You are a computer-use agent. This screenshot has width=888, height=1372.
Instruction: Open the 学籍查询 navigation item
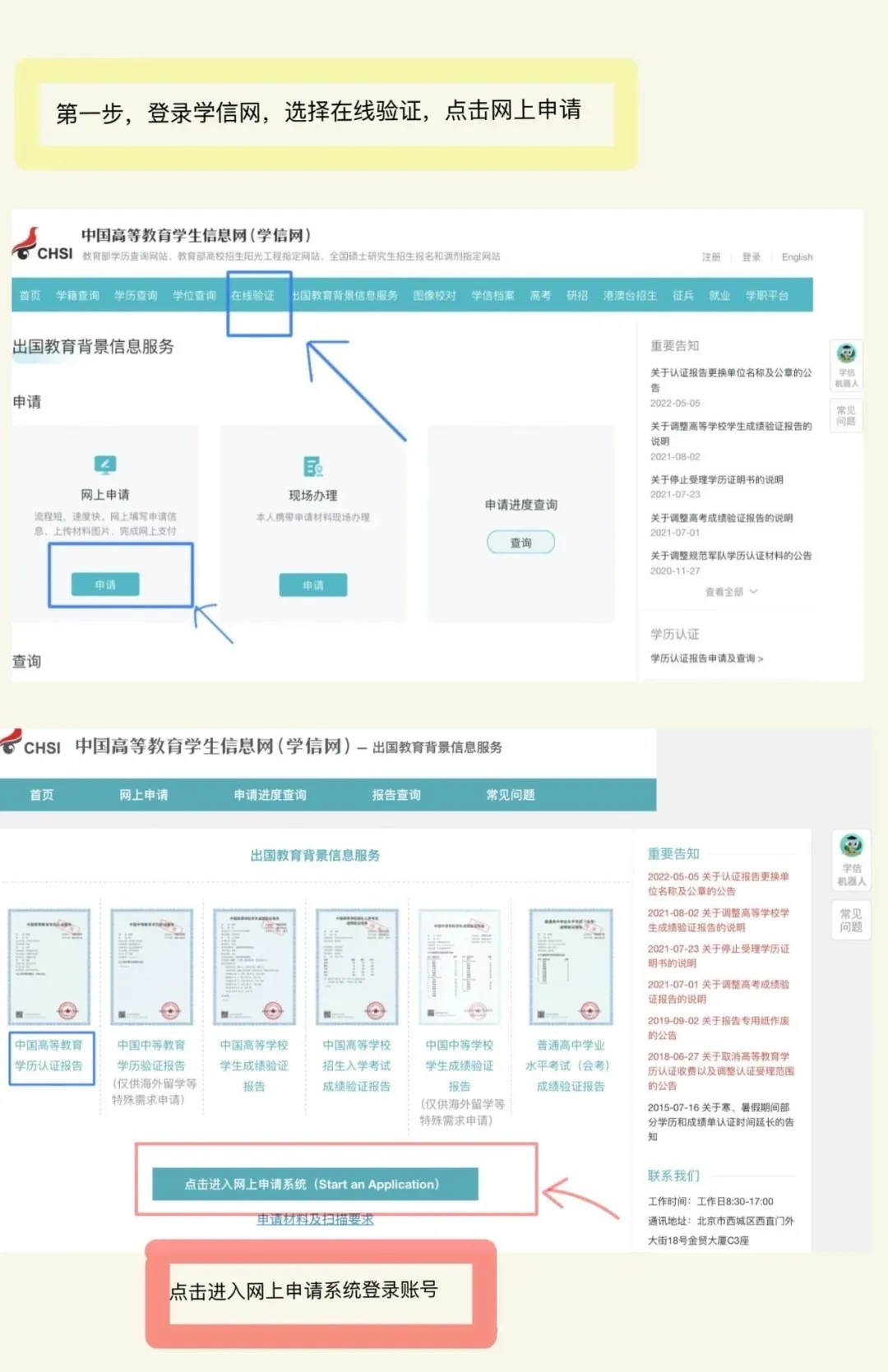pos(77,295)
